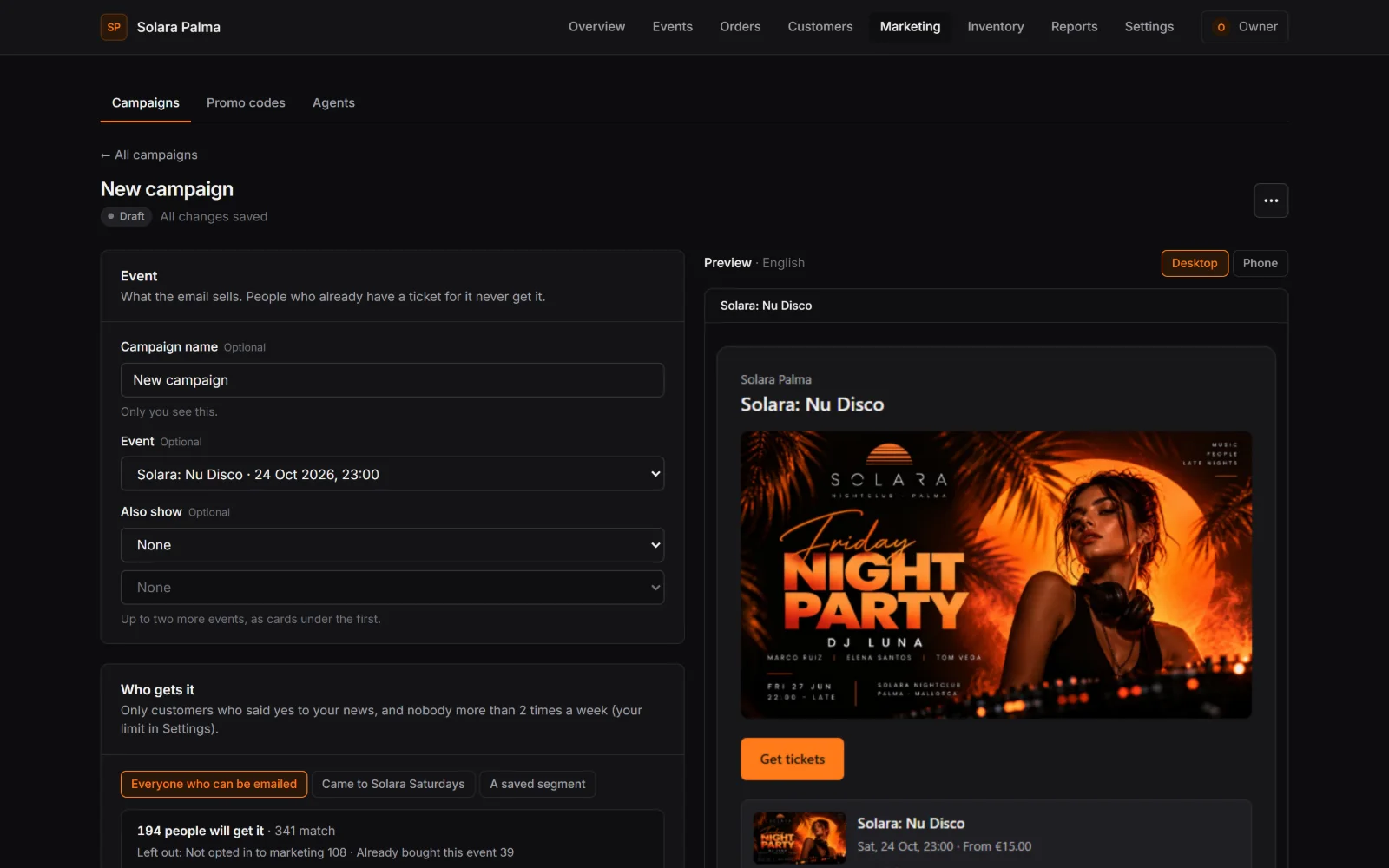Select Everyone who can be emailed
Image resolution: width=1389 pixels, height=868 pixels.
click(214, 784)
